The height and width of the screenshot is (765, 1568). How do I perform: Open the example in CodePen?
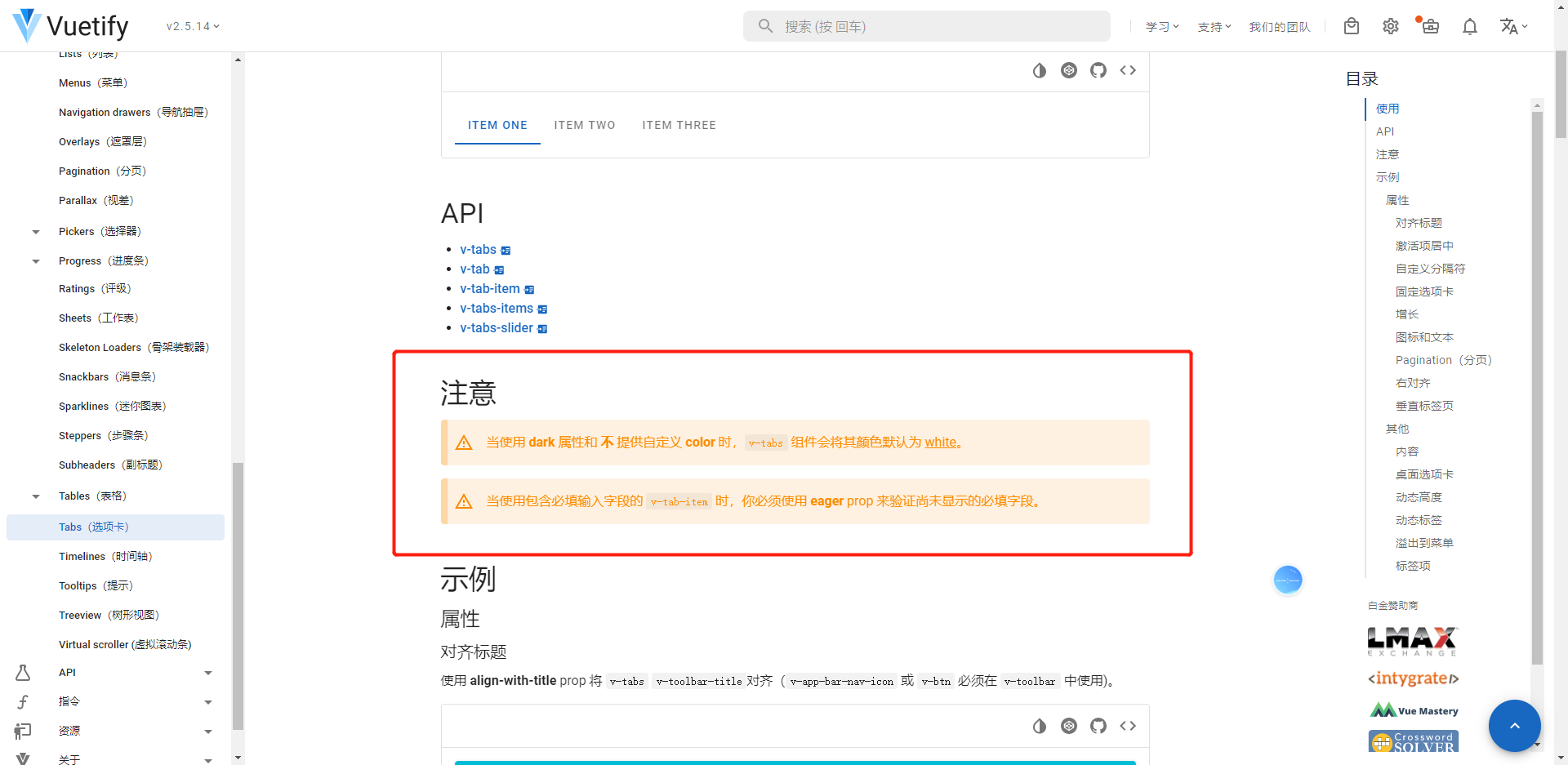coord(1068,70)
